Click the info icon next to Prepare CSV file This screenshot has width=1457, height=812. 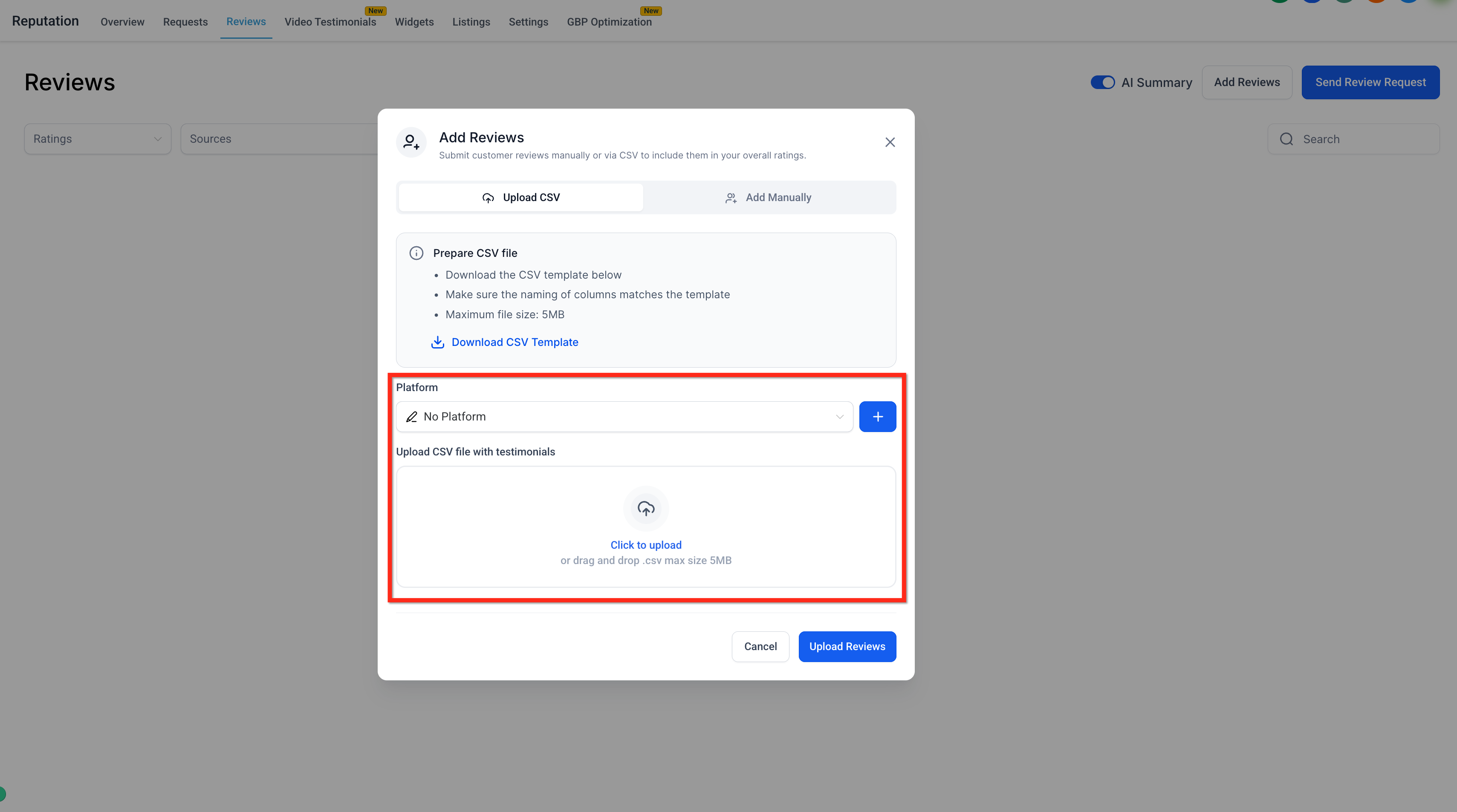416,253
